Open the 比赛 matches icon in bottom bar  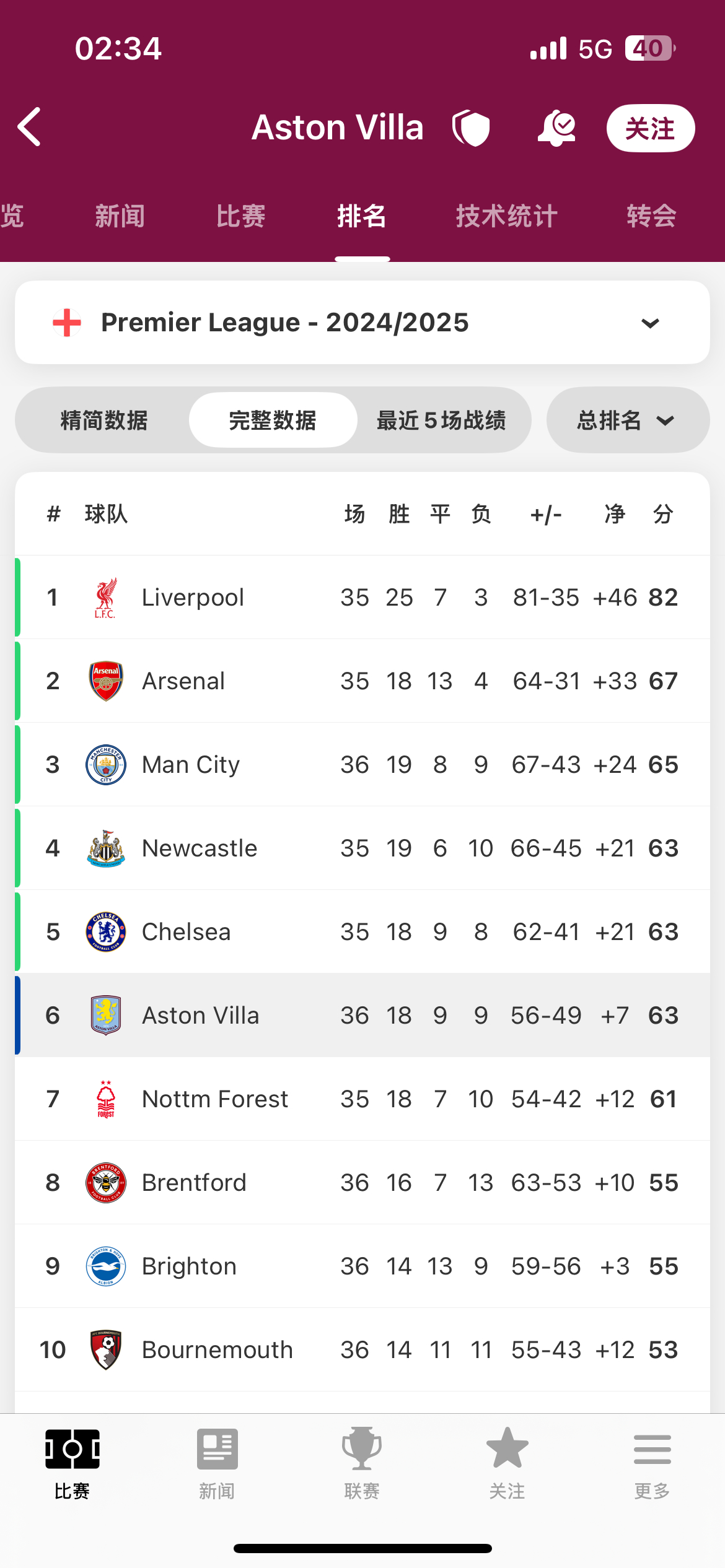pyautogui.click(x=72, y=1448)
